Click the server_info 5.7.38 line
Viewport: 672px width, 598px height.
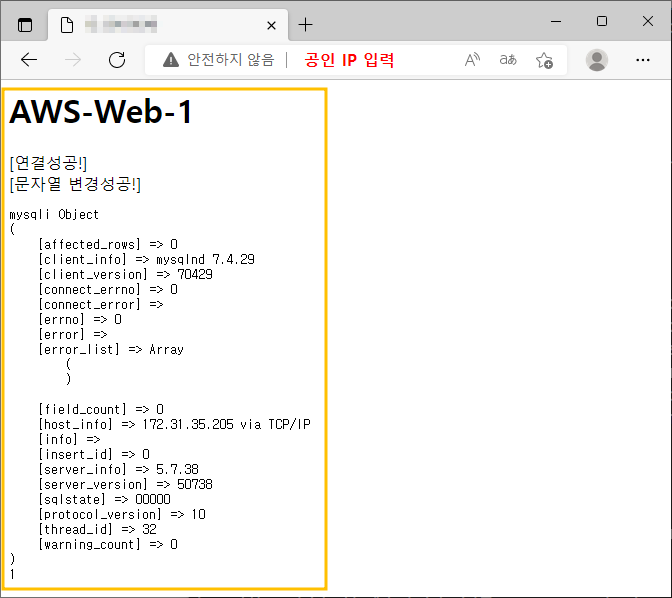[119, 469]
